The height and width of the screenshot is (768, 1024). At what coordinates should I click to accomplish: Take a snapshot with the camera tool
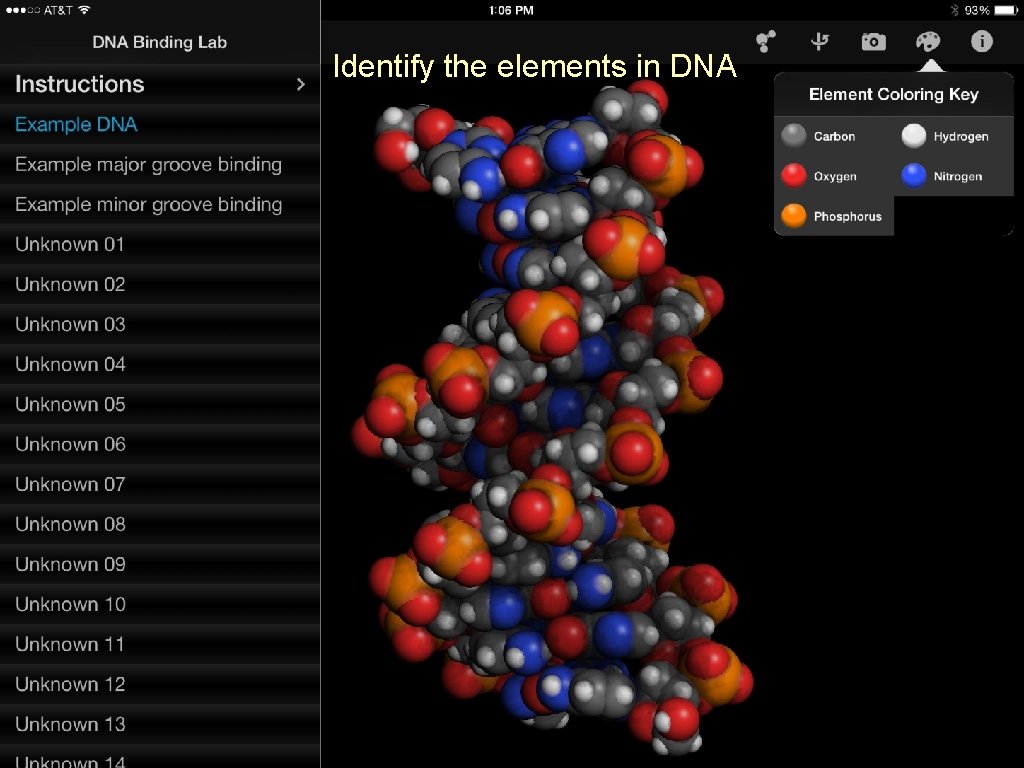click(873, 41)
